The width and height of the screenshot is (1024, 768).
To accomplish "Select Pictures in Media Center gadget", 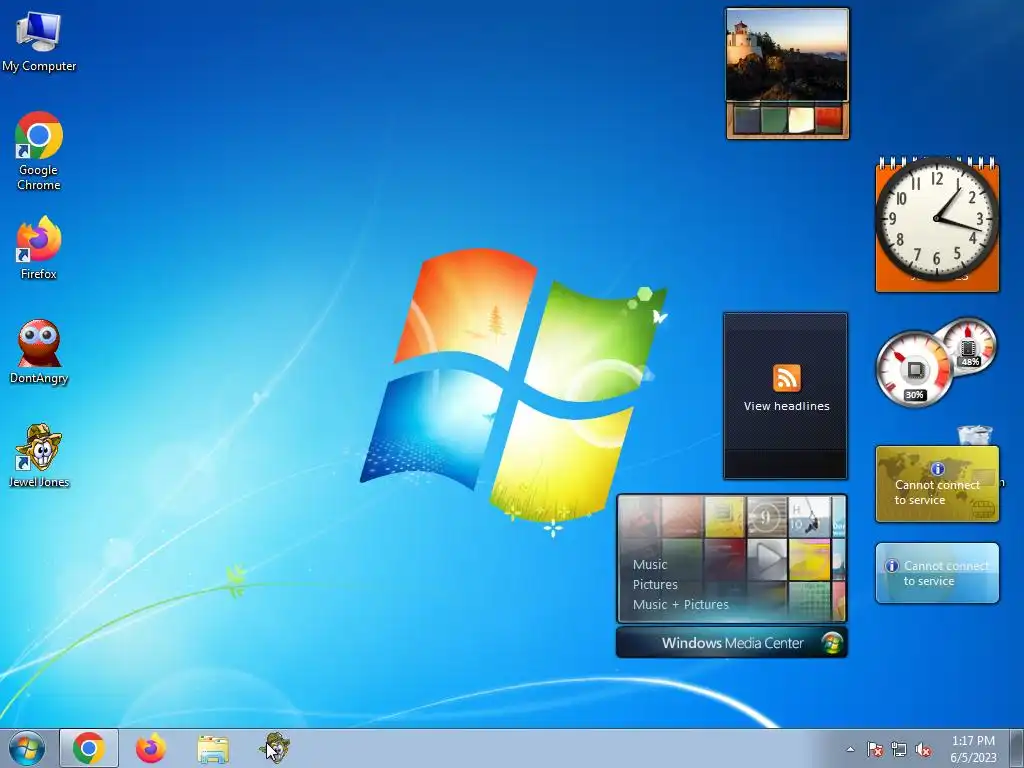I will pos(655,584).
